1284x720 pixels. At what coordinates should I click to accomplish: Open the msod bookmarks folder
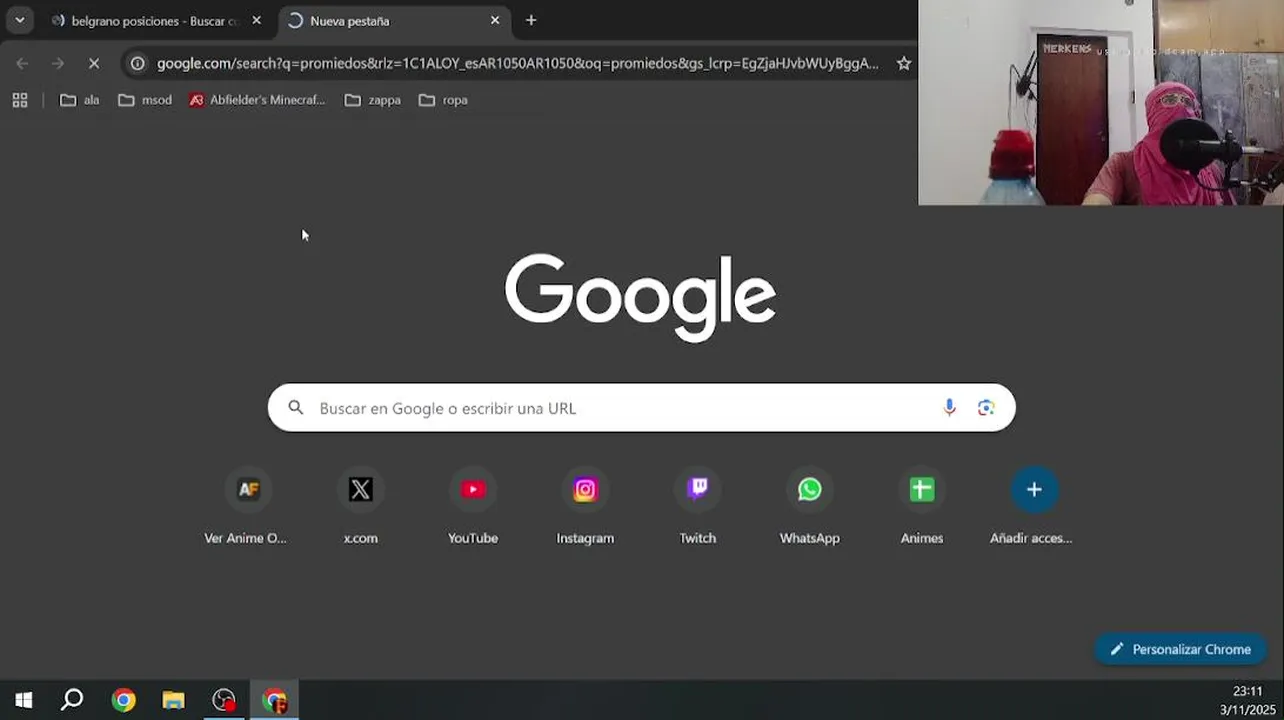tap(145, 100)
